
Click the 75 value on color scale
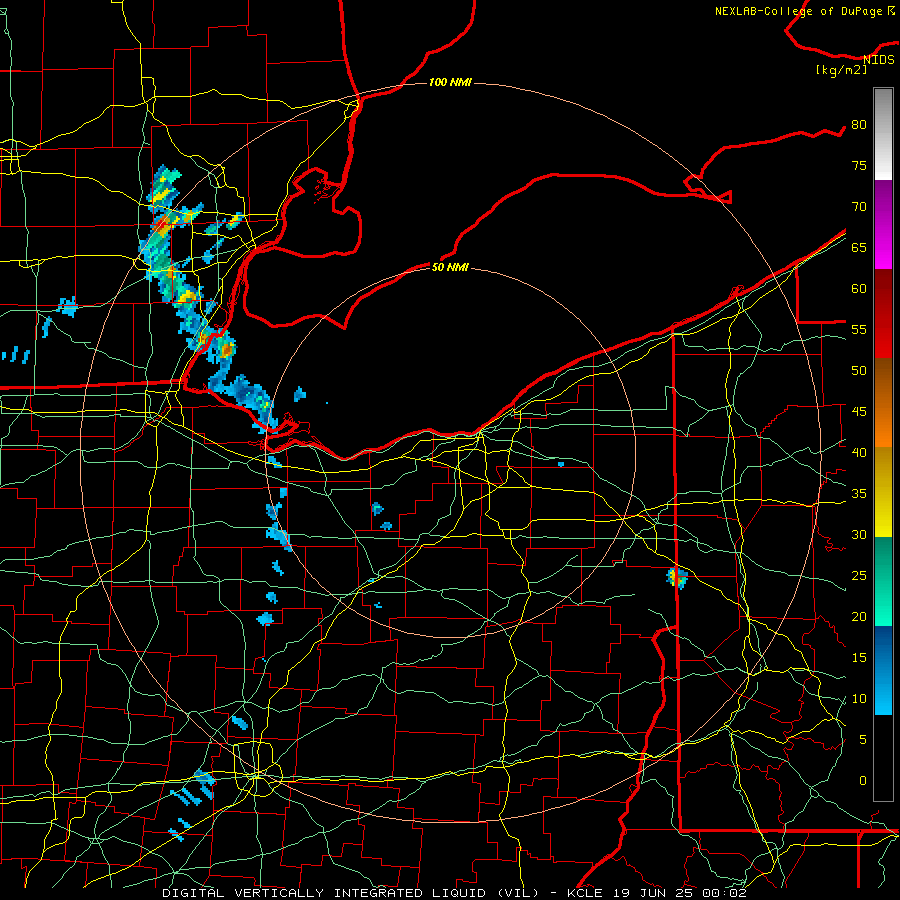click(x=859, y=165)
